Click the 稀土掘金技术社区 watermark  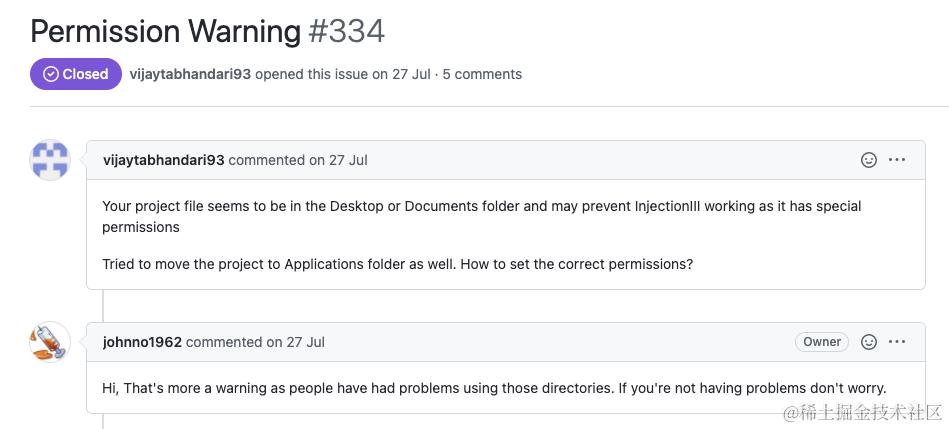click(x=864, y=411)
